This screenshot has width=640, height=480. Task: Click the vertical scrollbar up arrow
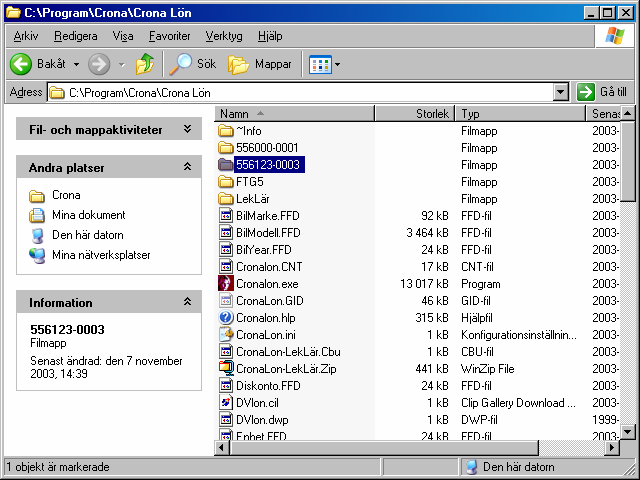(x=627, y=113)
